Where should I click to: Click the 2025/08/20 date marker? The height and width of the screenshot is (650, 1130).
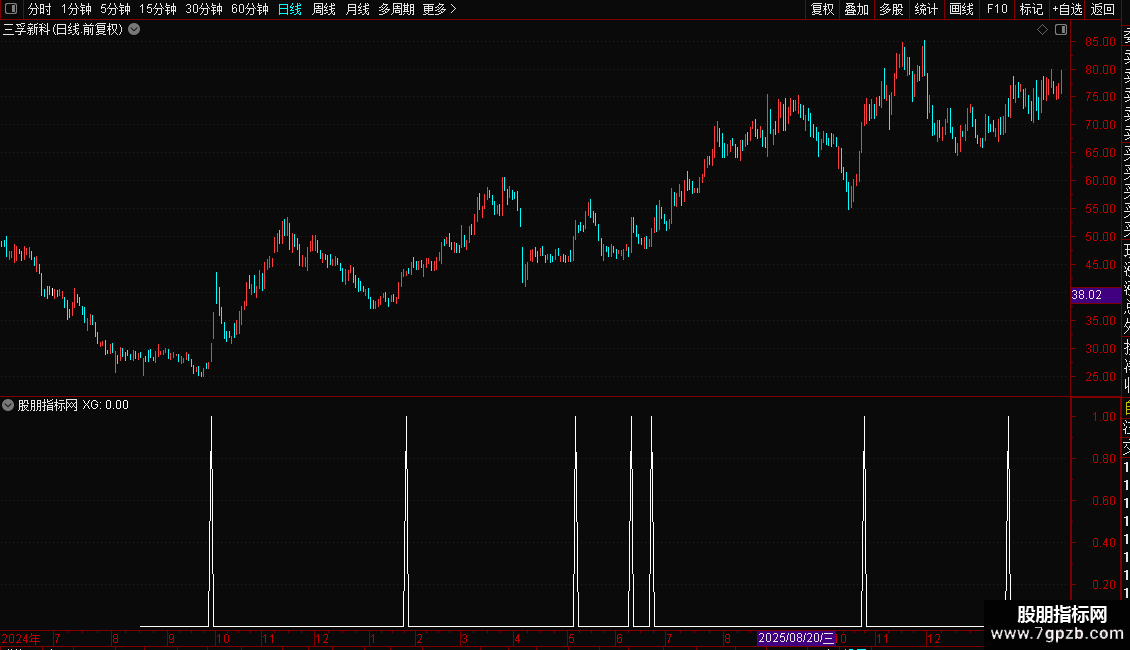[x=796, y=638]
